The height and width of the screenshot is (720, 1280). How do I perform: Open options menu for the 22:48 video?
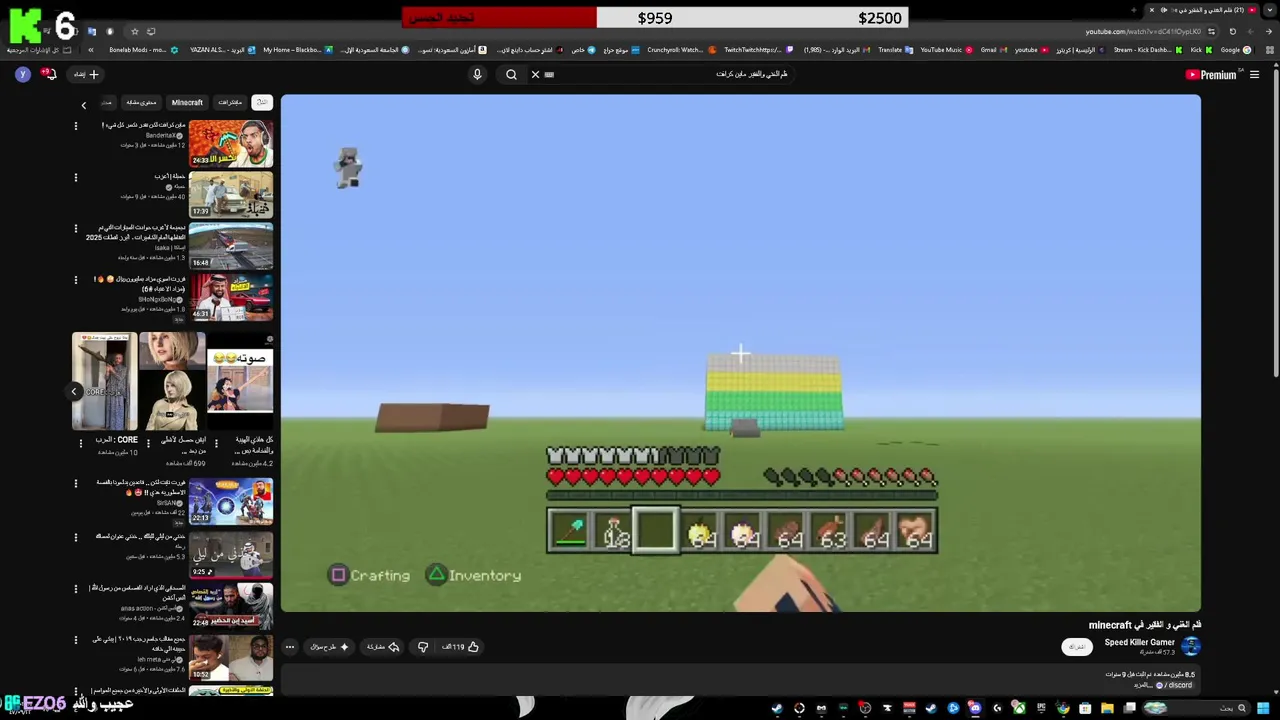pyautogui.click(x=75, y=588)
